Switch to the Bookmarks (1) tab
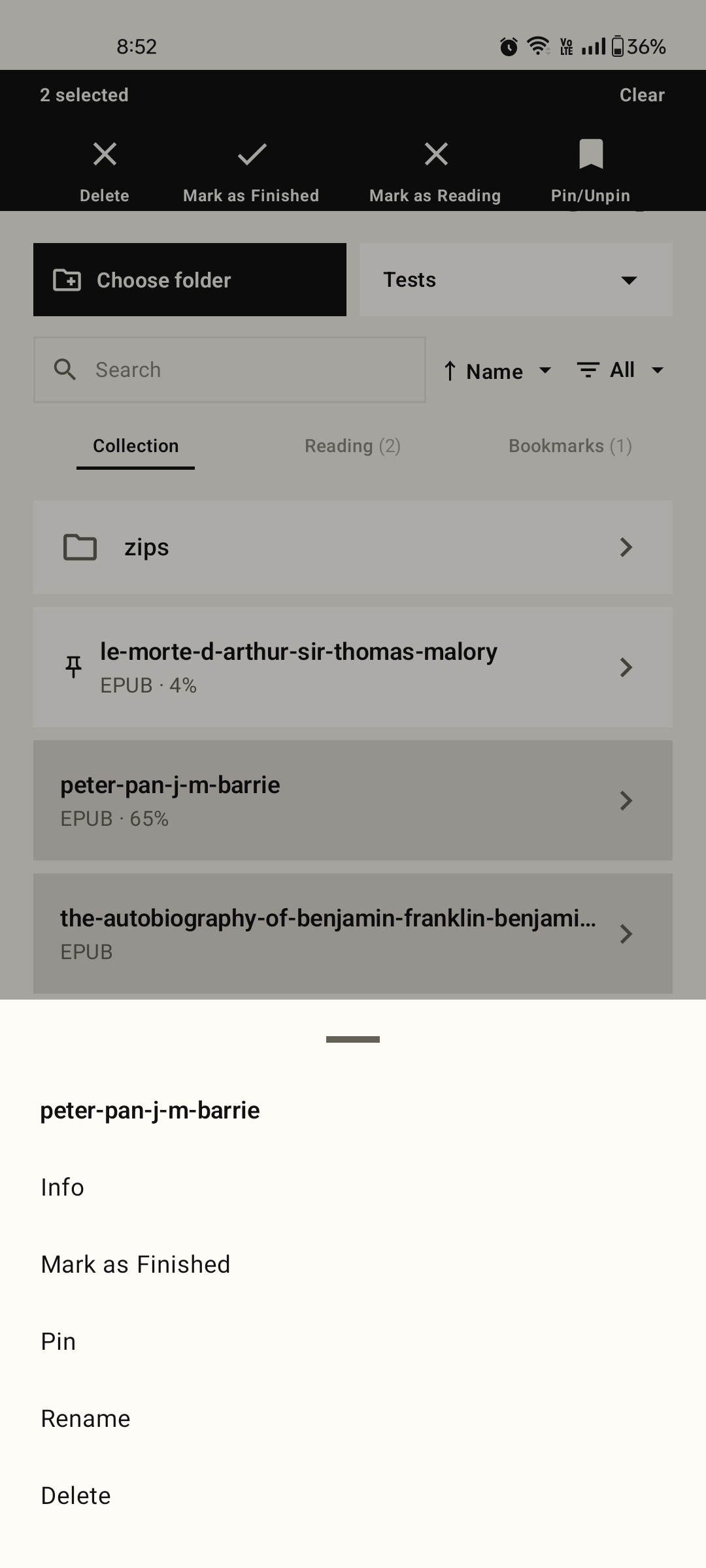This screenshot has width=706, height=1568. coord(570,446)
